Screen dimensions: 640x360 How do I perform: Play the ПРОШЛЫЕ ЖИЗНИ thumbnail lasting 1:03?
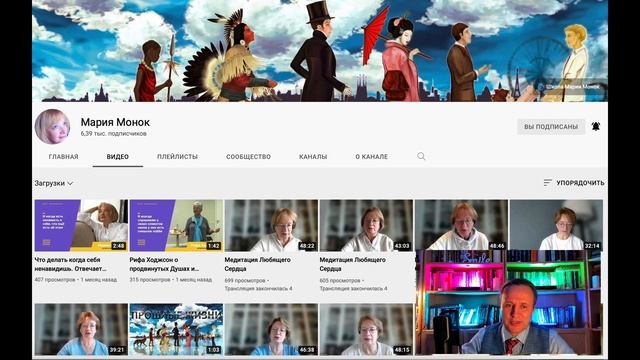176,329
